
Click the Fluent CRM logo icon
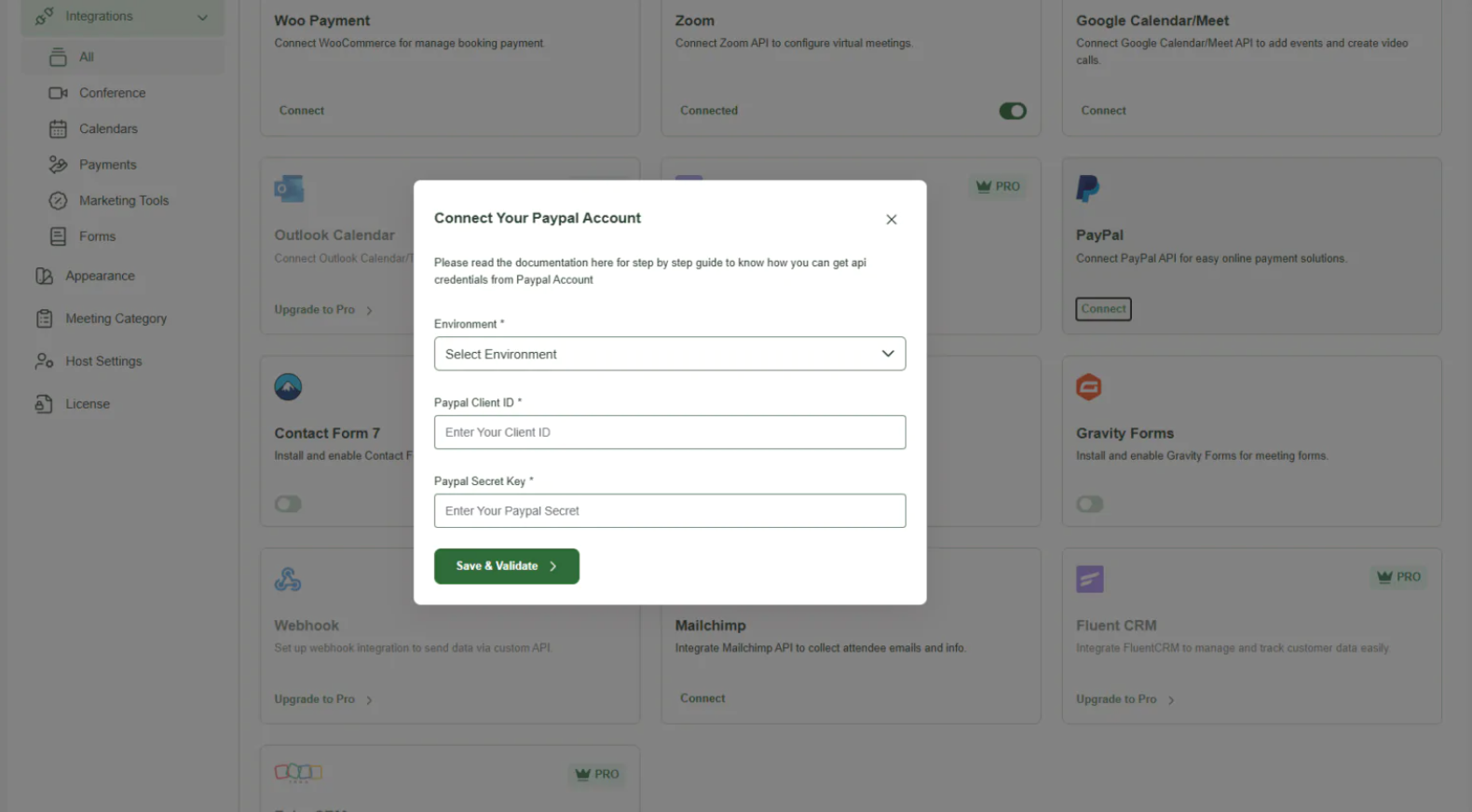pyautogui.click(x=1090, y=579)
